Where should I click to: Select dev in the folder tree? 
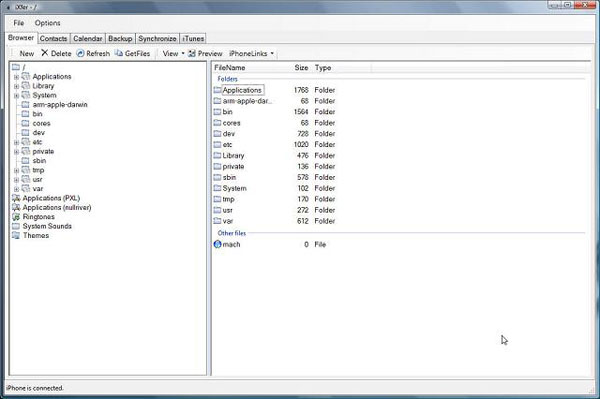(x=39, y=133)
